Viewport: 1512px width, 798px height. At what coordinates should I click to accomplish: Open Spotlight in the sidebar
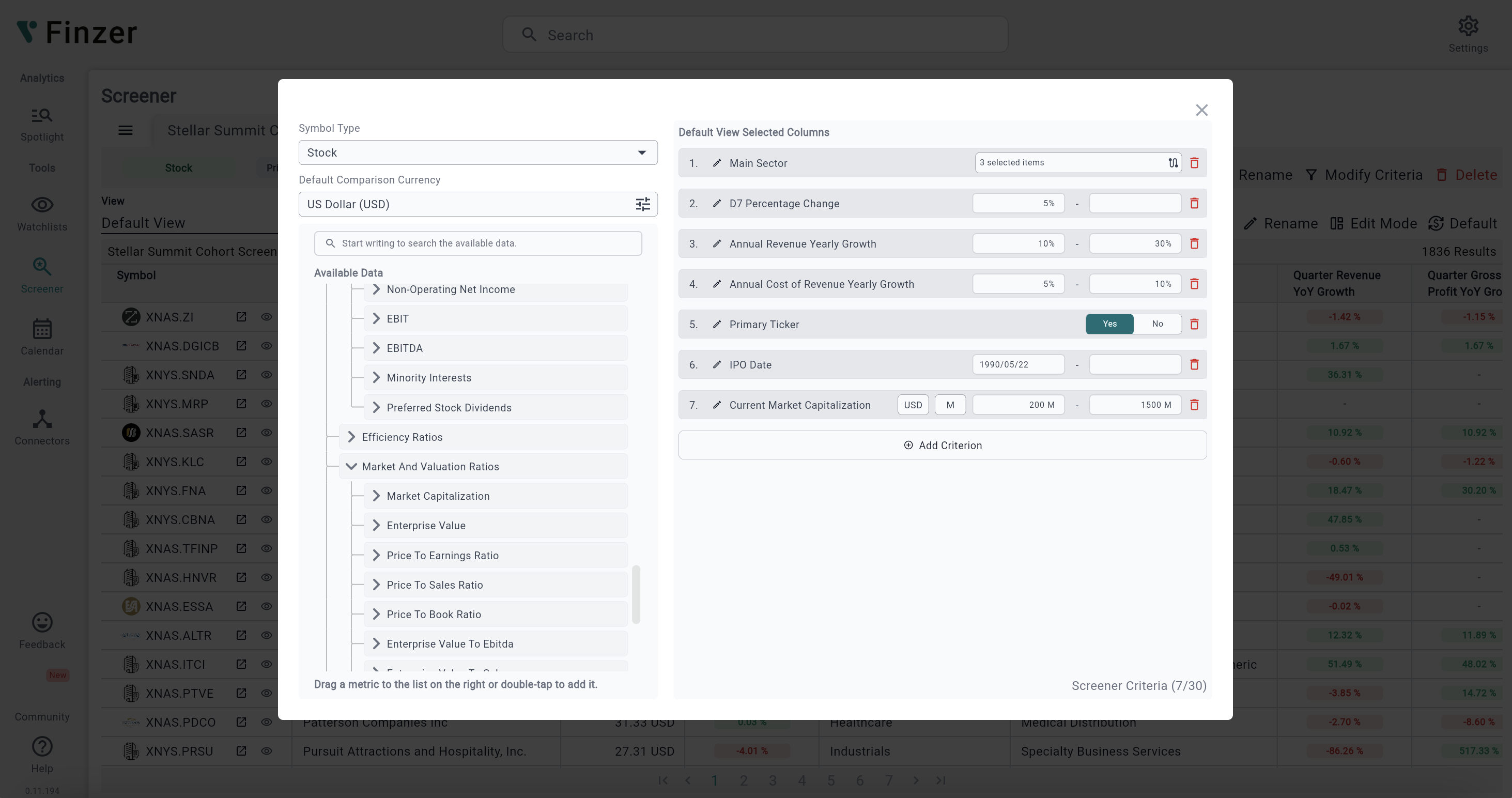(x=42, y=125)
